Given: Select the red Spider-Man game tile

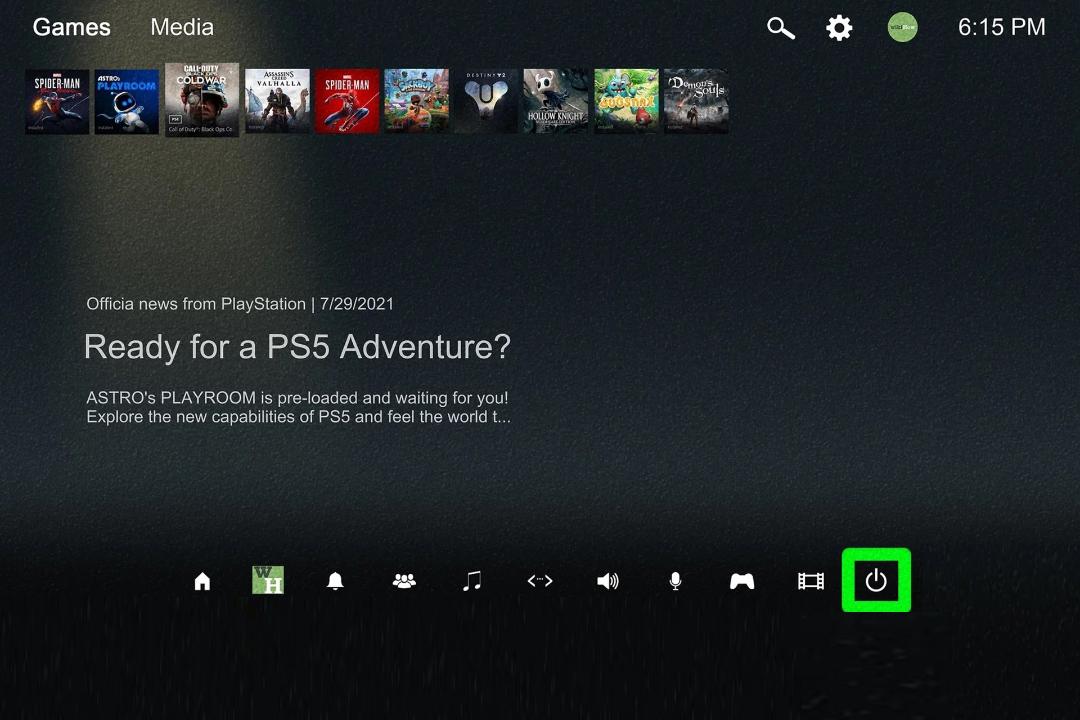Looking at the screenshot, I should click(347, 101).
